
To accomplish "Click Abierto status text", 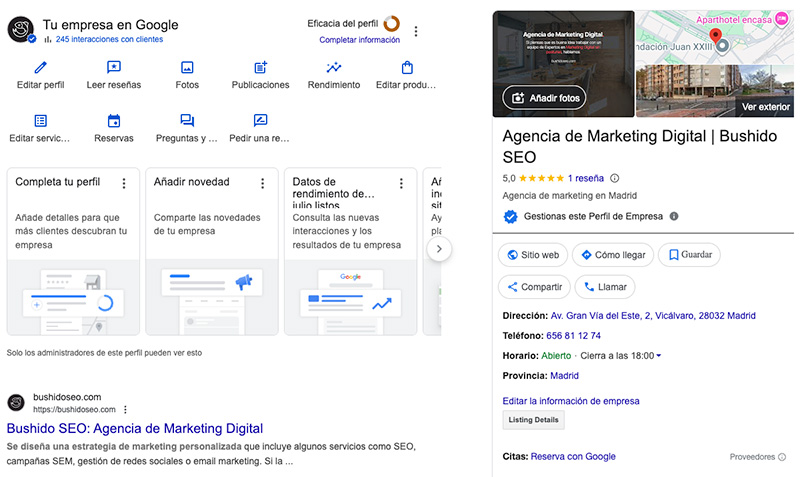I will 556,356.
